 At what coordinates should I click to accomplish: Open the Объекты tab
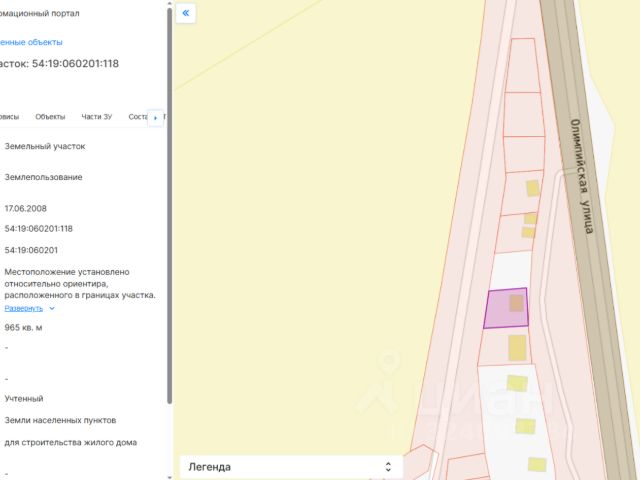point(50,117)
